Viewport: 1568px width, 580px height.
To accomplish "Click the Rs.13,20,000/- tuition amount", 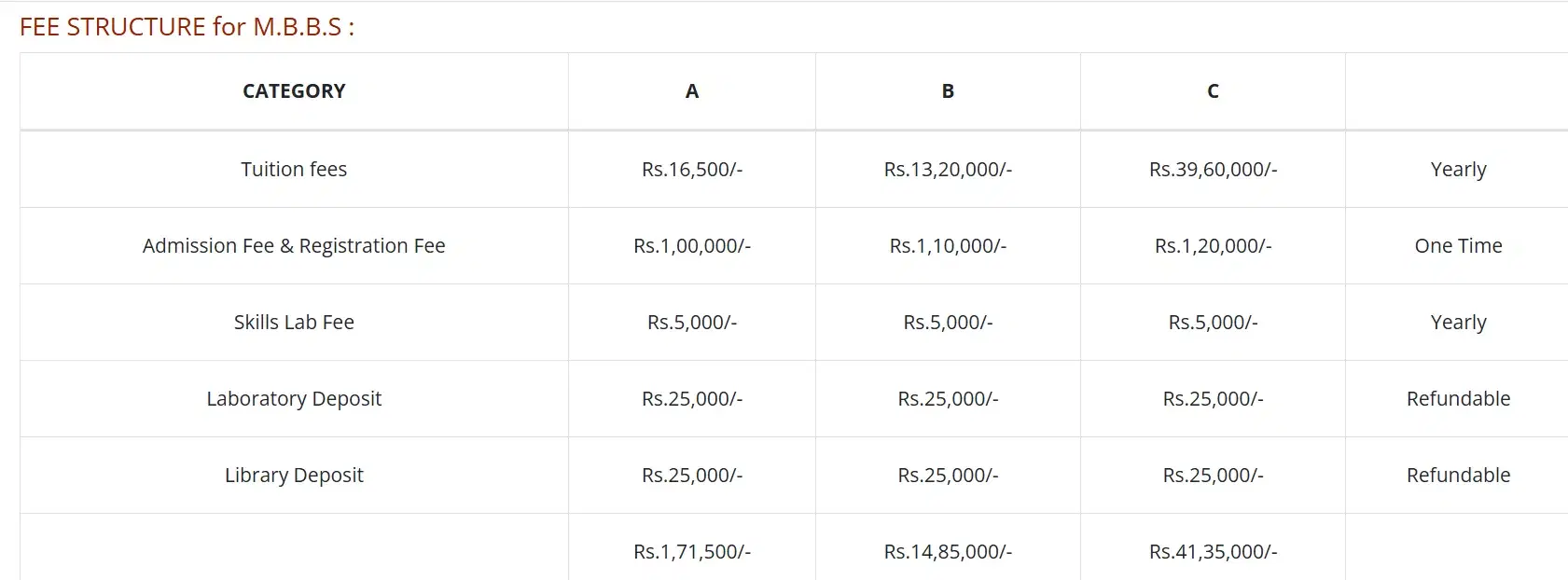I will pyautogui.click(x=948, y=170).
